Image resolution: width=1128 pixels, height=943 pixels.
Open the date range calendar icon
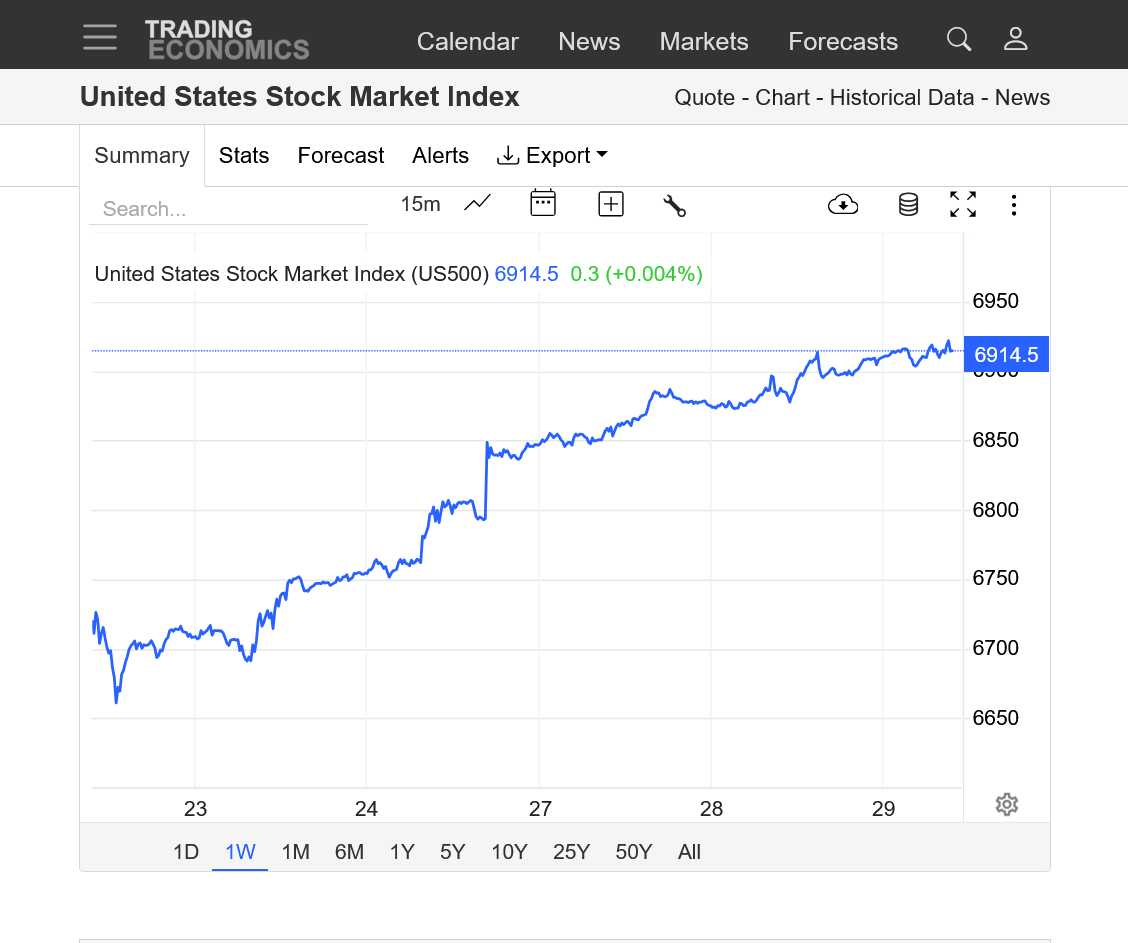[542, 204]
